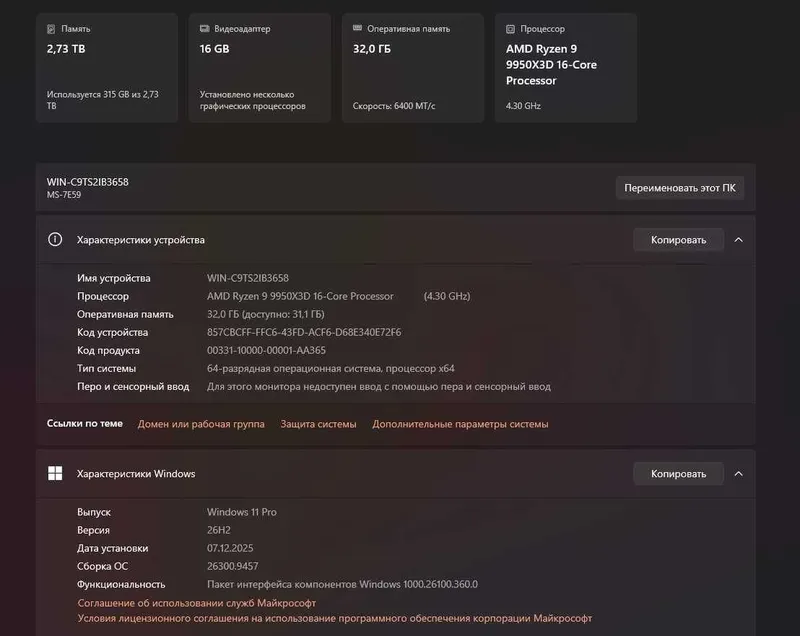Click the Сборка ОС label
The image size is (800, 636).
(x=103, y=566)
